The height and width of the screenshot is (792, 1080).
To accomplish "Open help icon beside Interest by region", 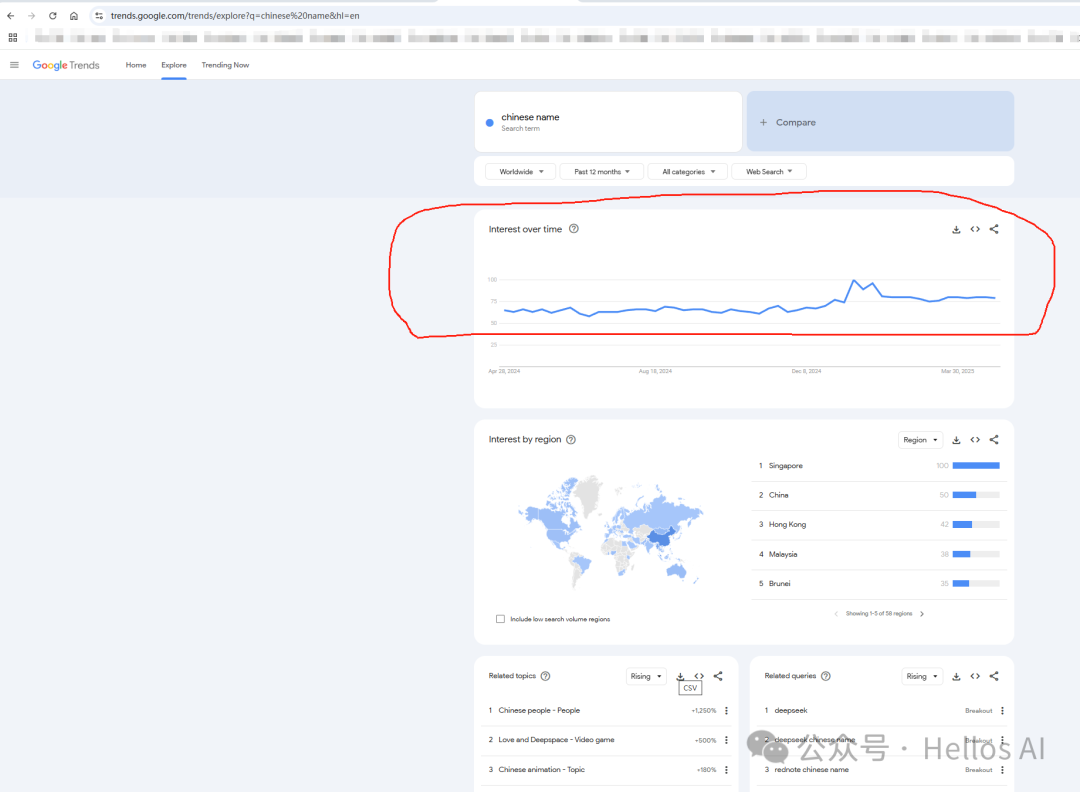I will pos(571,440).
